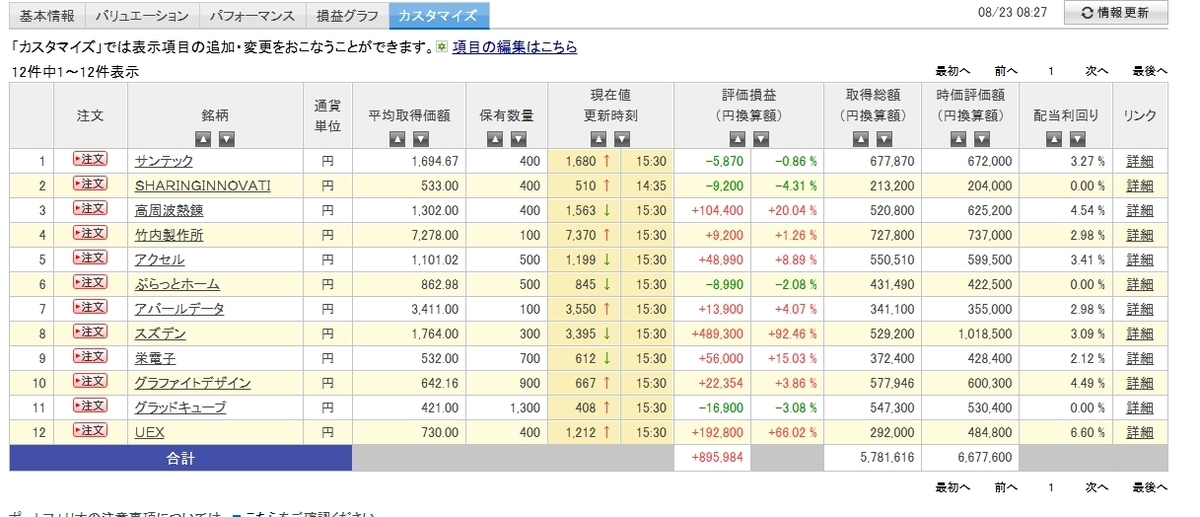Sort 銘柄 column descending arrow

(227, 139)
